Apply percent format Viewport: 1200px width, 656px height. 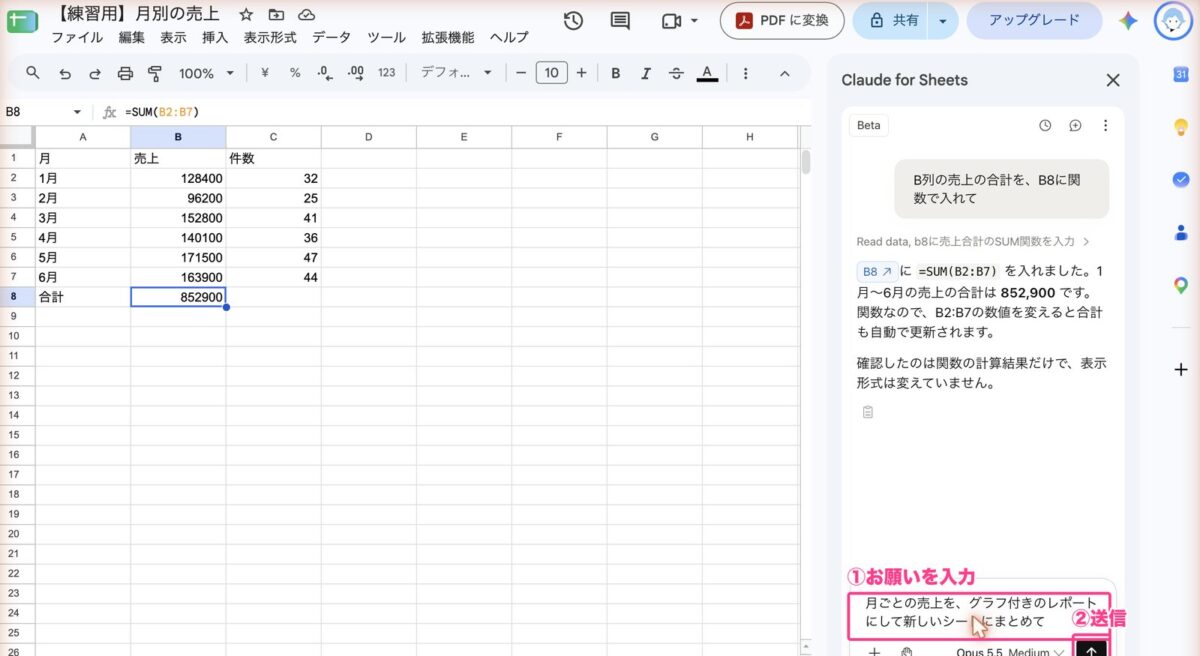click(x=295, y=73)
